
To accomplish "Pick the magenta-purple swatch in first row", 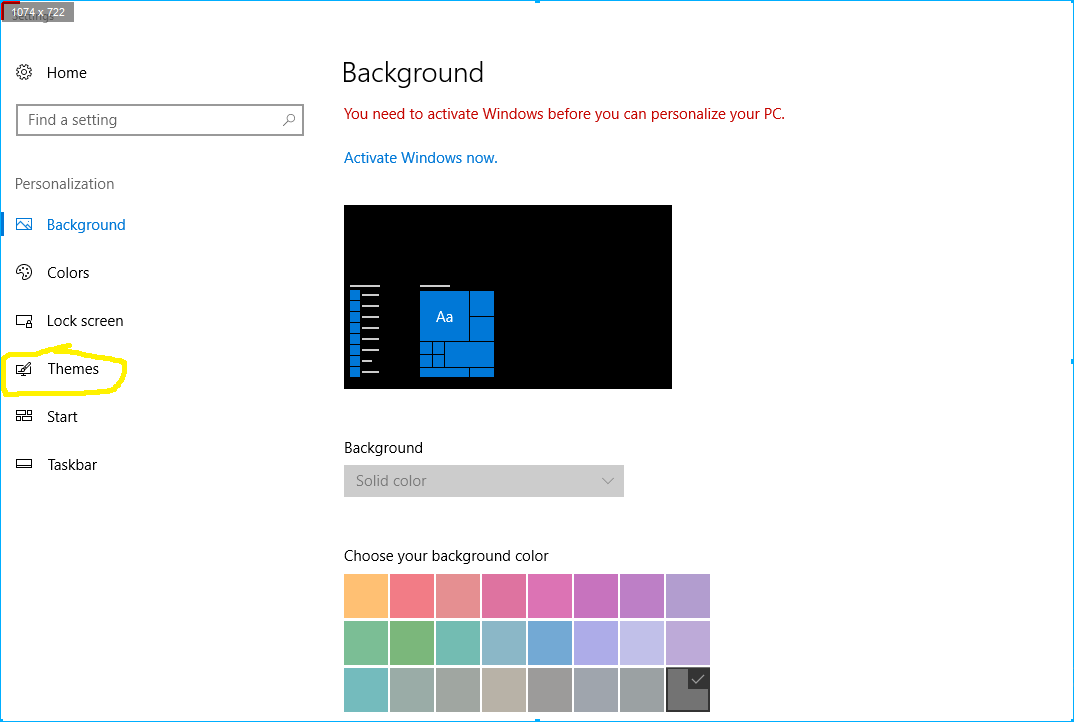I will tap(596, 596).
